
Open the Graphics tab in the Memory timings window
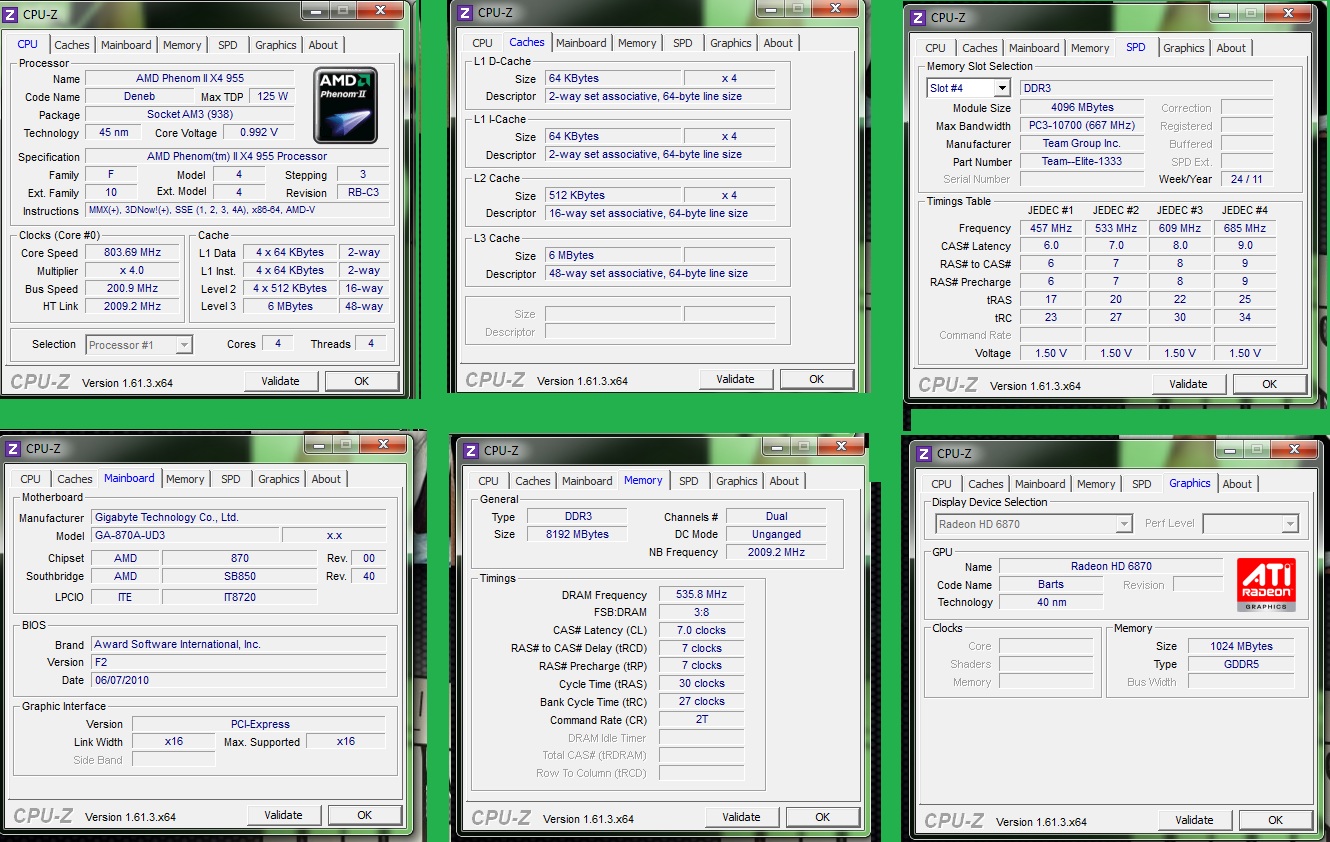tap(737, 481)
